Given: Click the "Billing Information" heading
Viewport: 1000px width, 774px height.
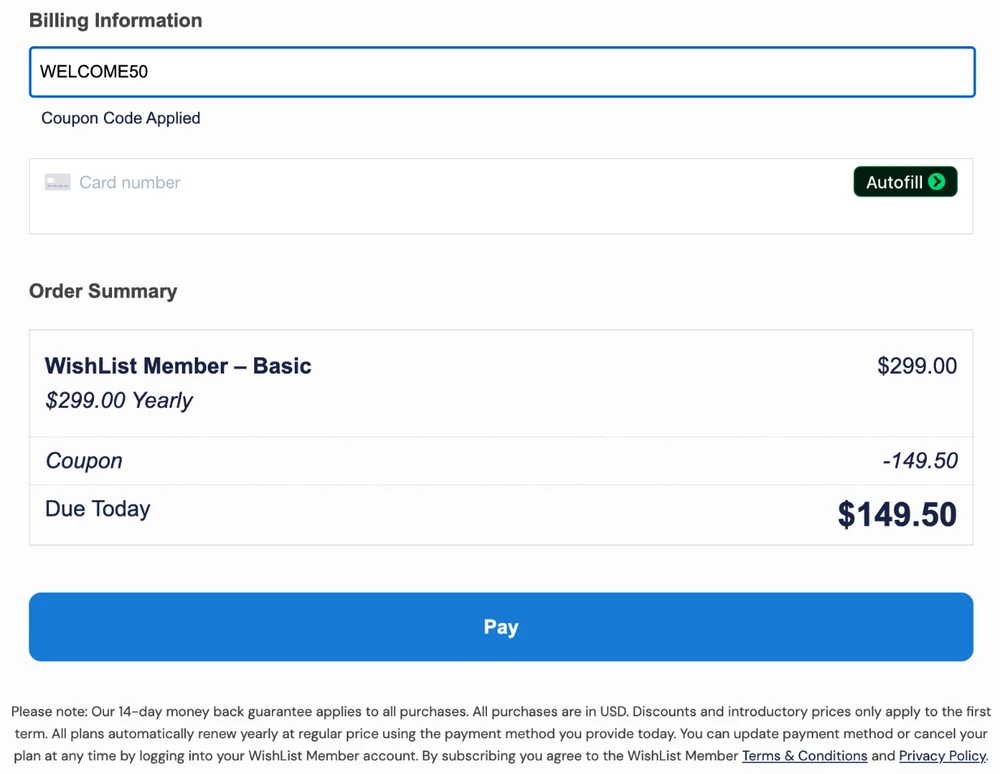Looking at the screenshot, I should click(x=115, y=20).
